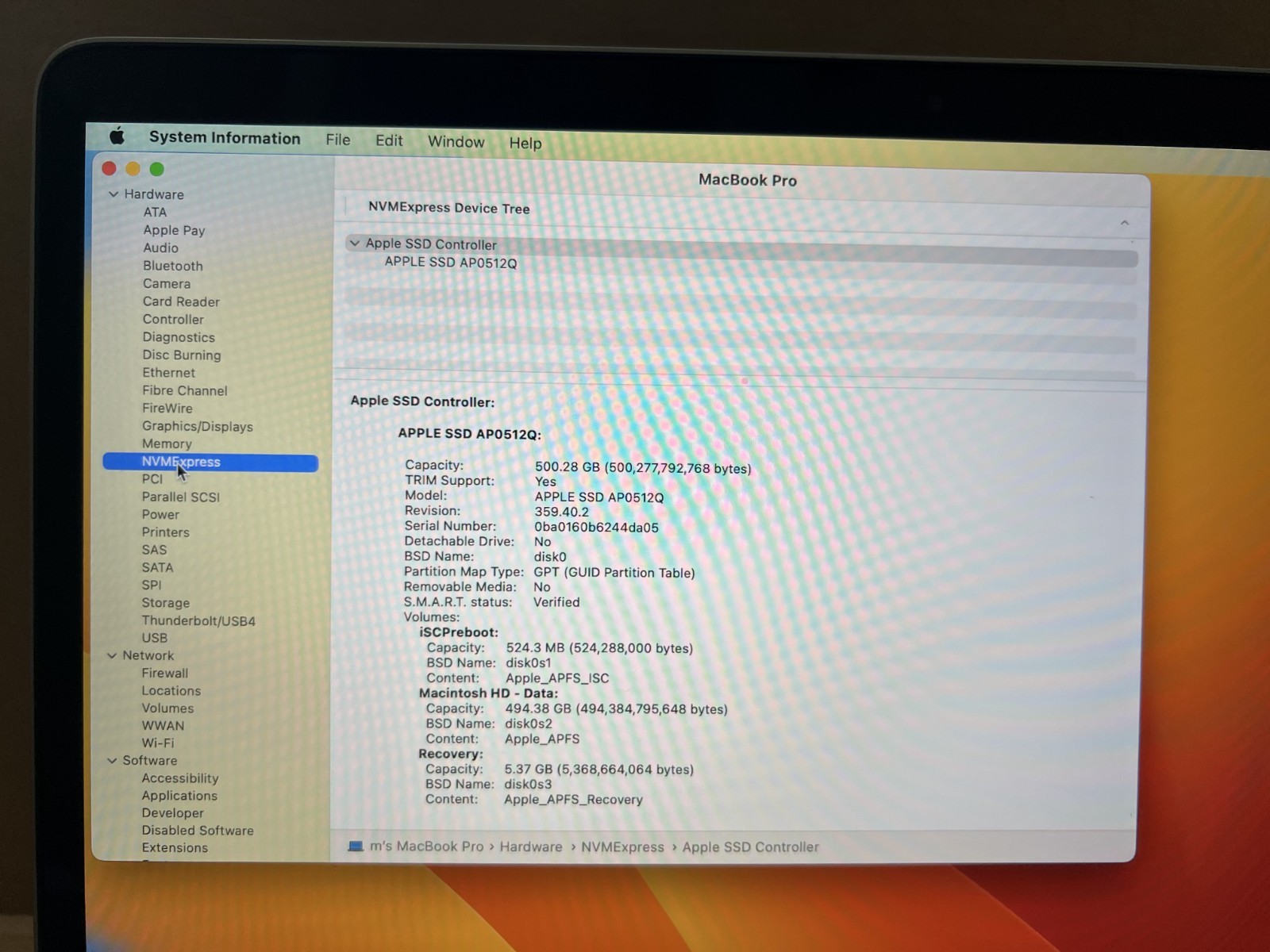
Task: Select WWAN under Network
Action: point(163,725)
